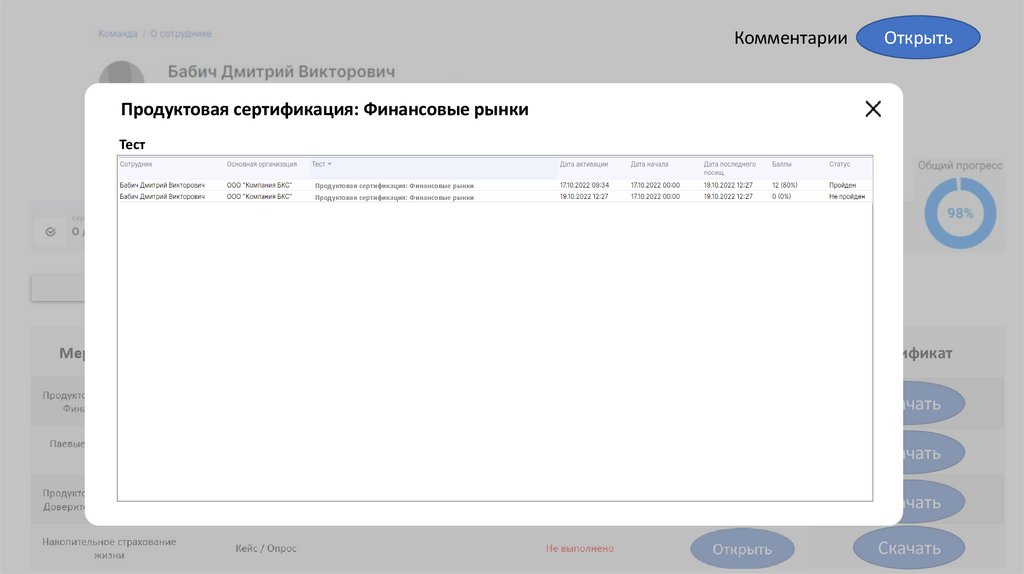Click the О сотруднике breadcrumb link
Viewport: 1024px width, 574px height.
pos(181,33)
